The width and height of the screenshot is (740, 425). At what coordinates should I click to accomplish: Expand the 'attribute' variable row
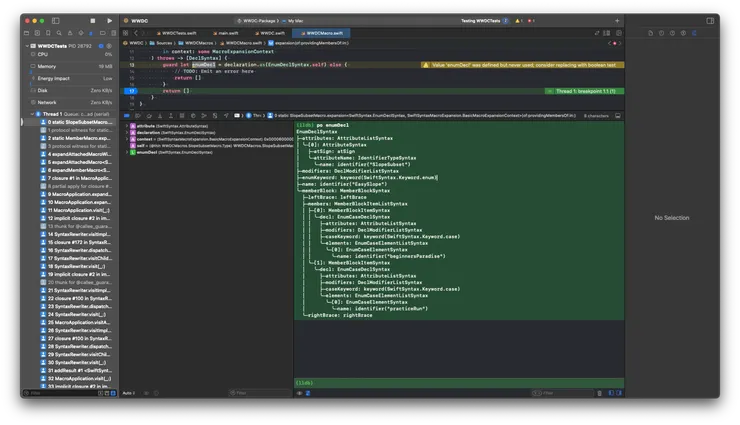pyautogui.click(x=127, y=125)
